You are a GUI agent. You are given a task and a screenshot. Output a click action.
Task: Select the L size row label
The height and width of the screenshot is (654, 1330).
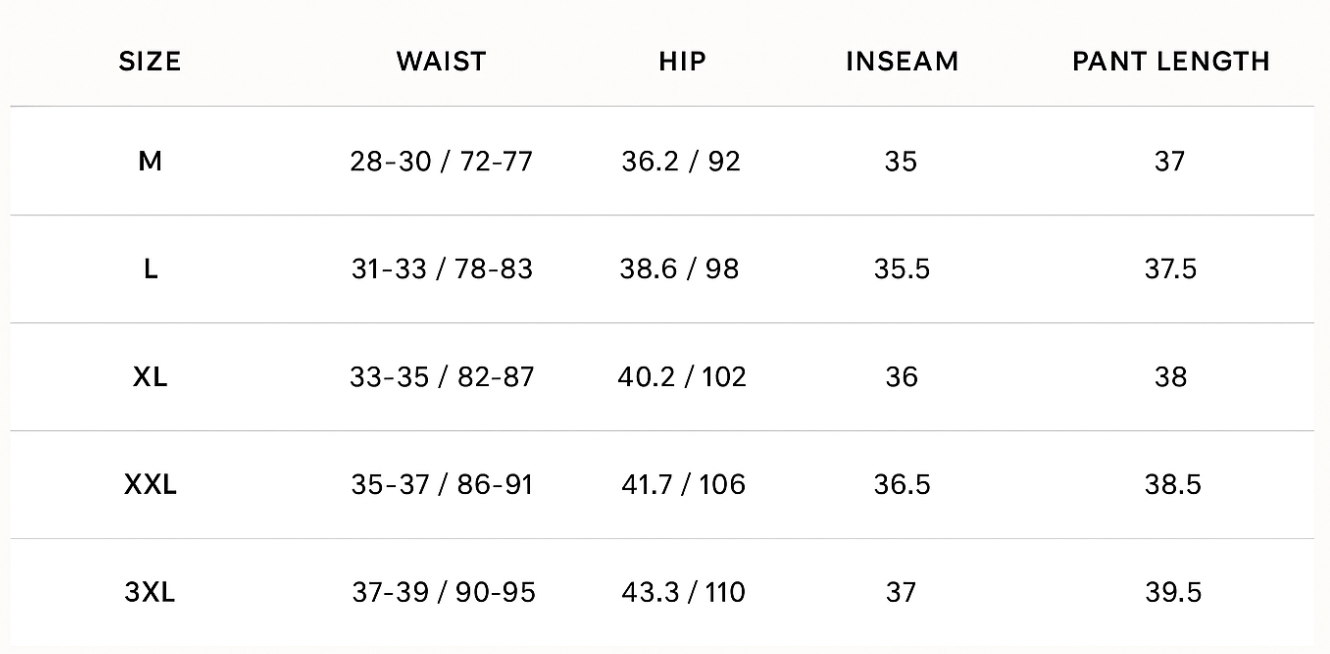150,269
